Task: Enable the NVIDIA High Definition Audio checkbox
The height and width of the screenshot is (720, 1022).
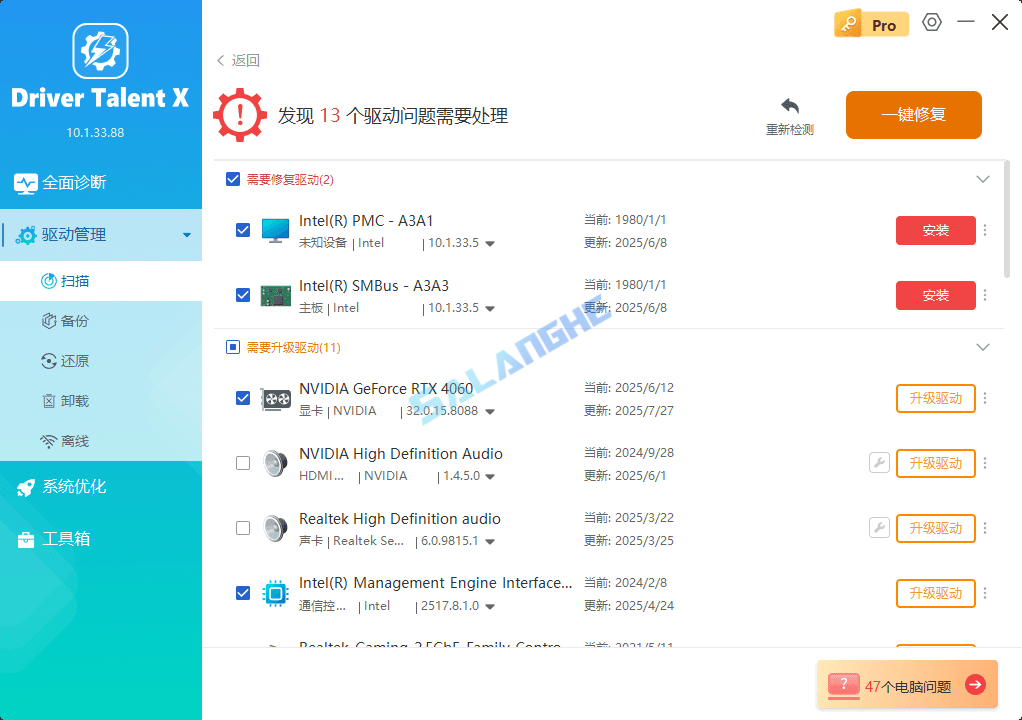Action: (x=242, y=462)
